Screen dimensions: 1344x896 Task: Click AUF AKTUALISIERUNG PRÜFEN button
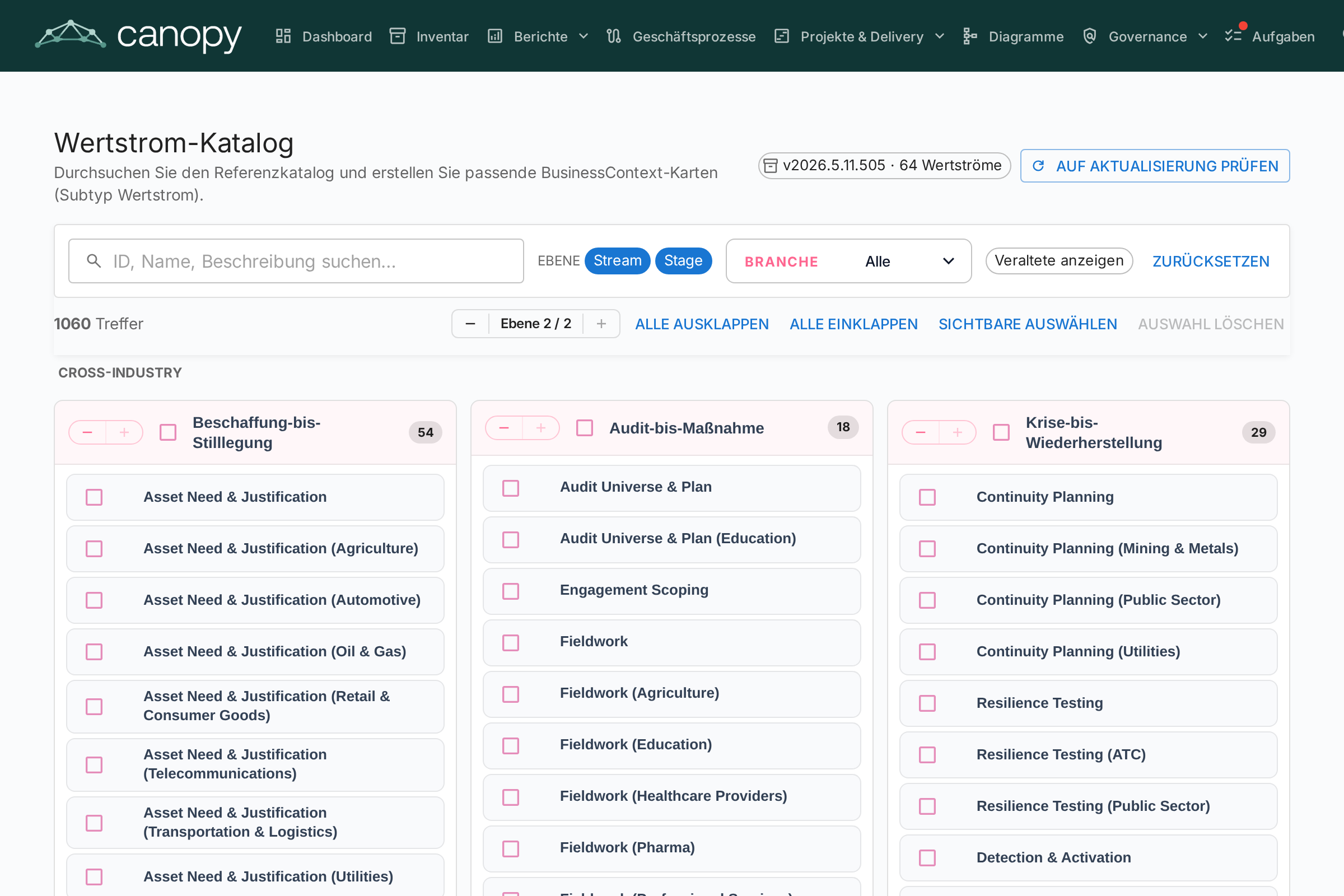1155,166
